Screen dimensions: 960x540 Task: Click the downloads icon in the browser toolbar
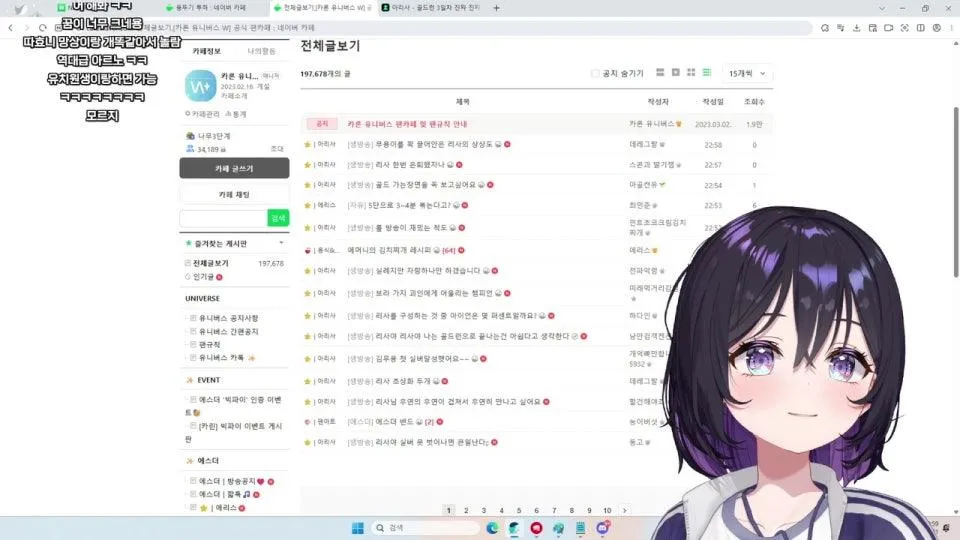point(857,28)
